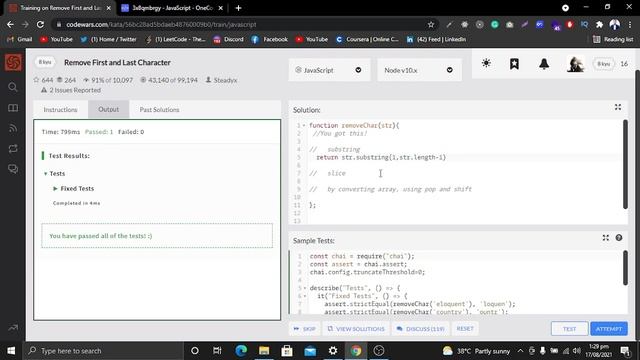Image resolution: width=640 pixels, height=360 pixels.
Task: Open the Discord bookmark
Action: 229,39
